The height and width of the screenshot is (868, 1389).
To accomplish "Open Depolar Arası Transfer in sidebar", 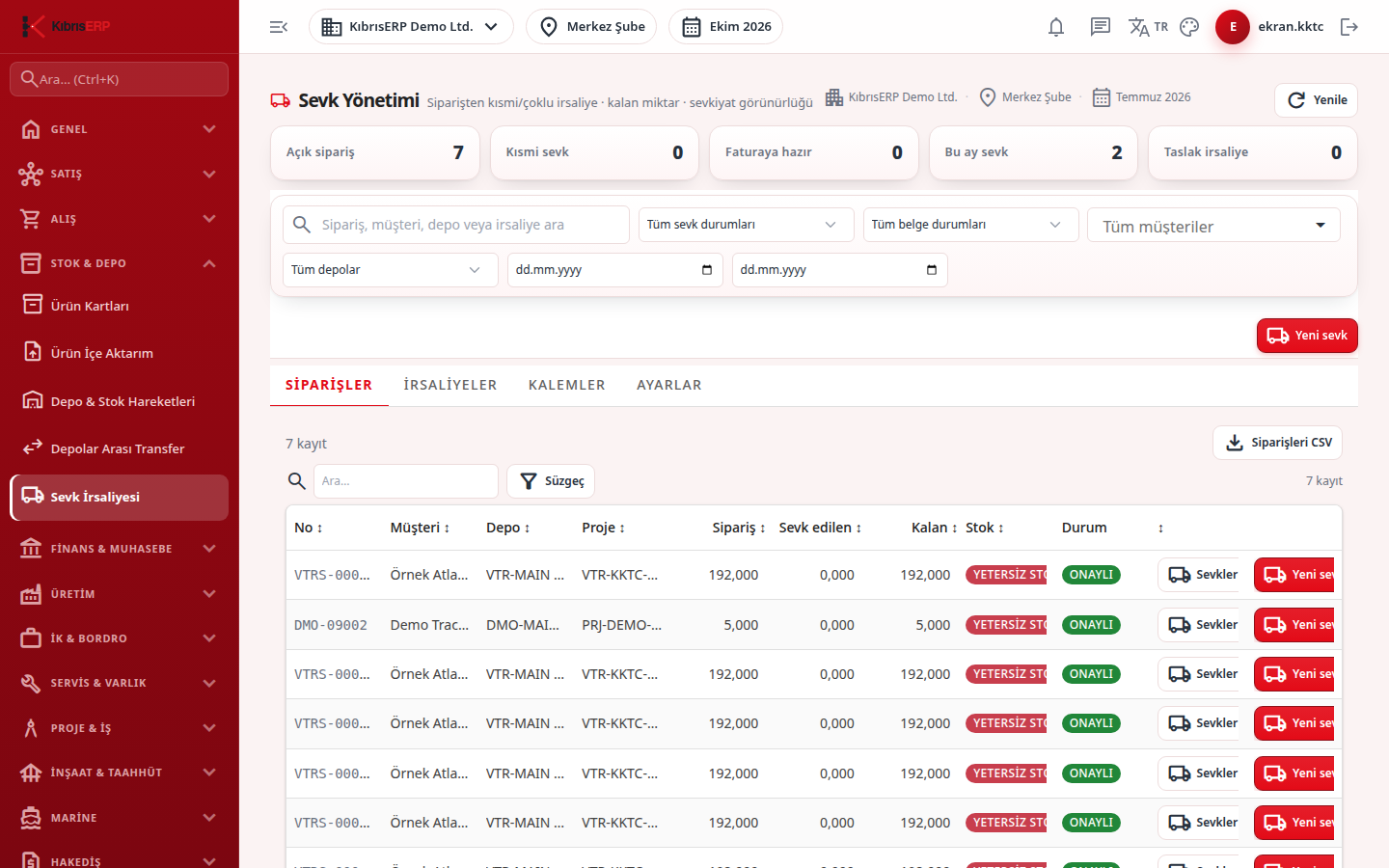I will [x=119, y=448].
